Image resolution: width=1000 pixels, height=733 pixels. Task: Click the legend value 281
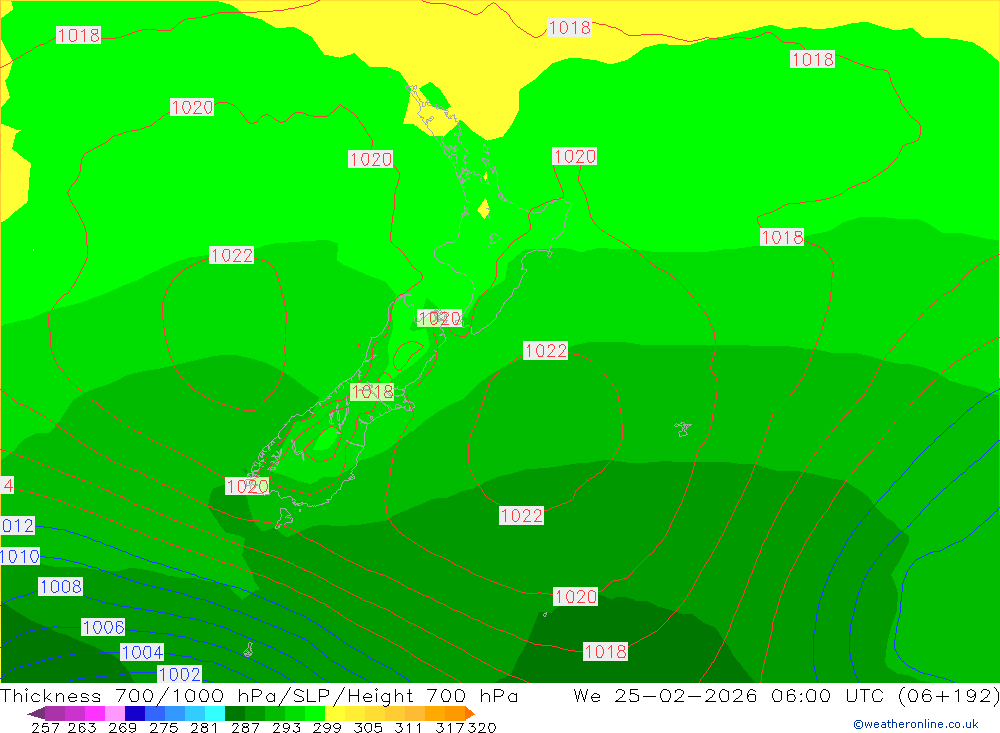pyautogui.click(x=204, y=727)
